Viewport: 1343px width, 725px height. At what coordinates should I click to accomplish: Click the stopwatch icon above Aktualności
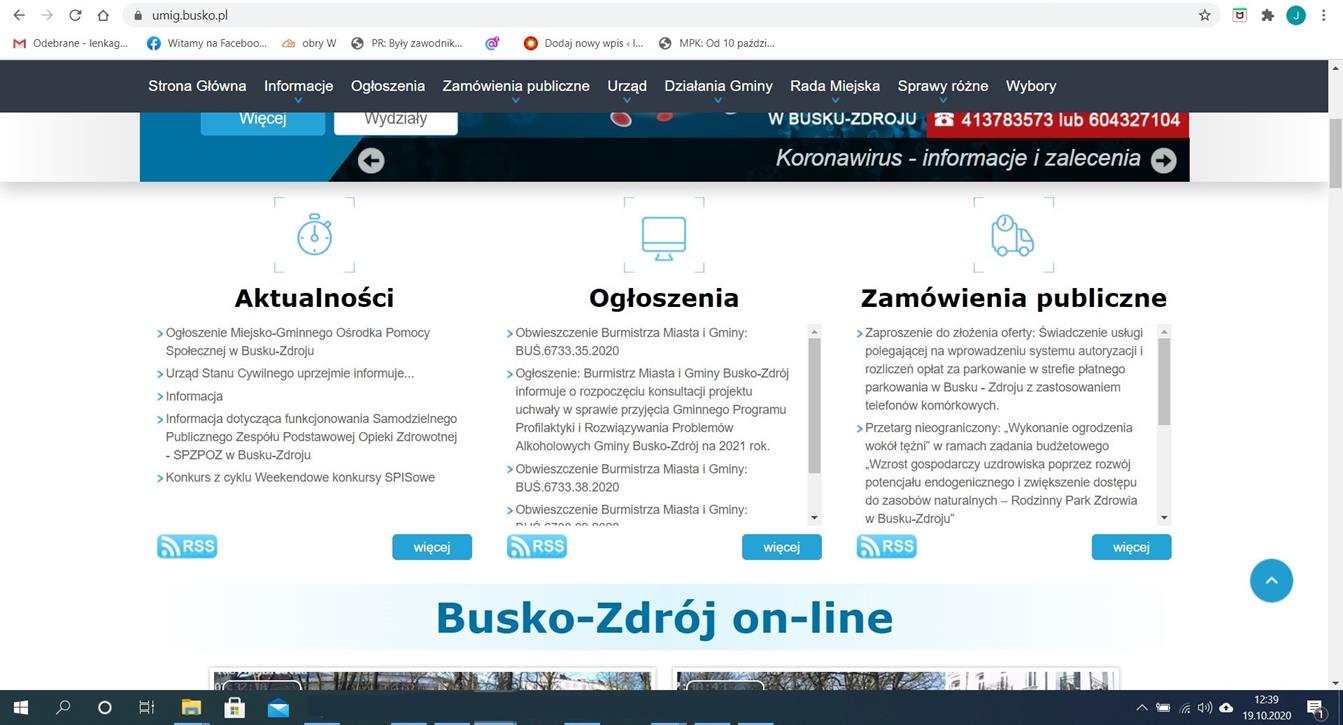314,235
